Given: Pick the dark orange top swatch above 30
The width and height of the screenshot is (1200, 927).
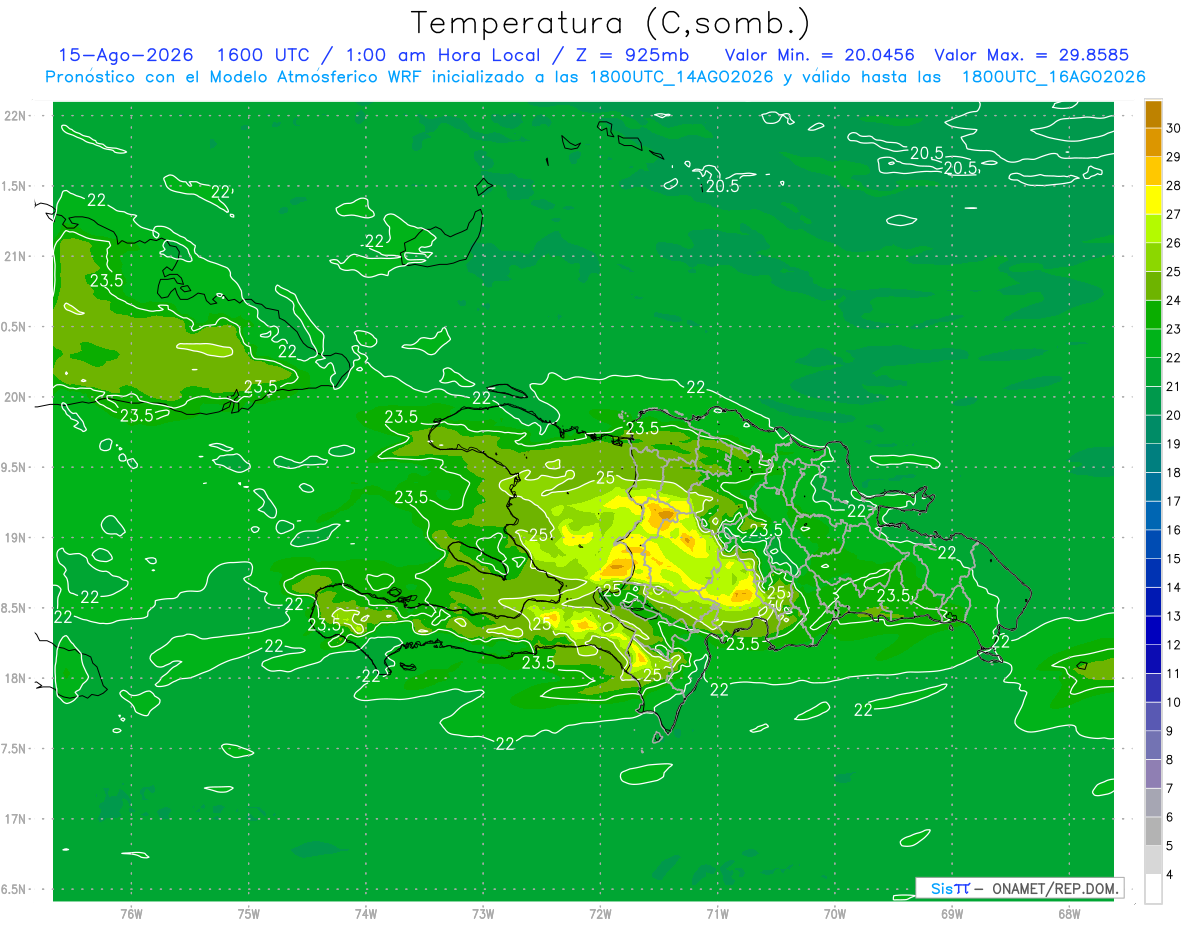Looking at the screenshot, I should pyautogui.click(x=1153, y=114).
